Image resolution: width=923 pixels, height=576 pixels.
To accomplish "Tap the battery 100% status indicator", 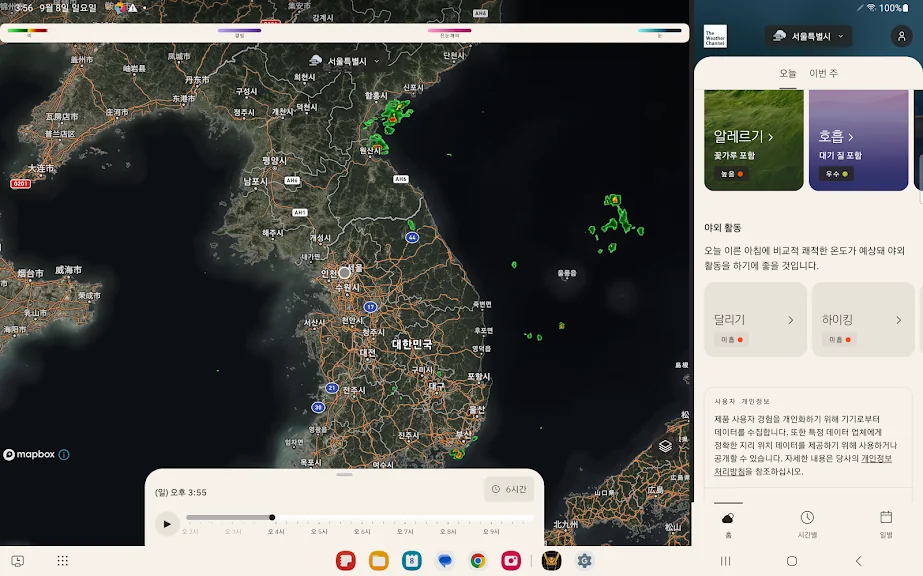I will coord(894,8).
